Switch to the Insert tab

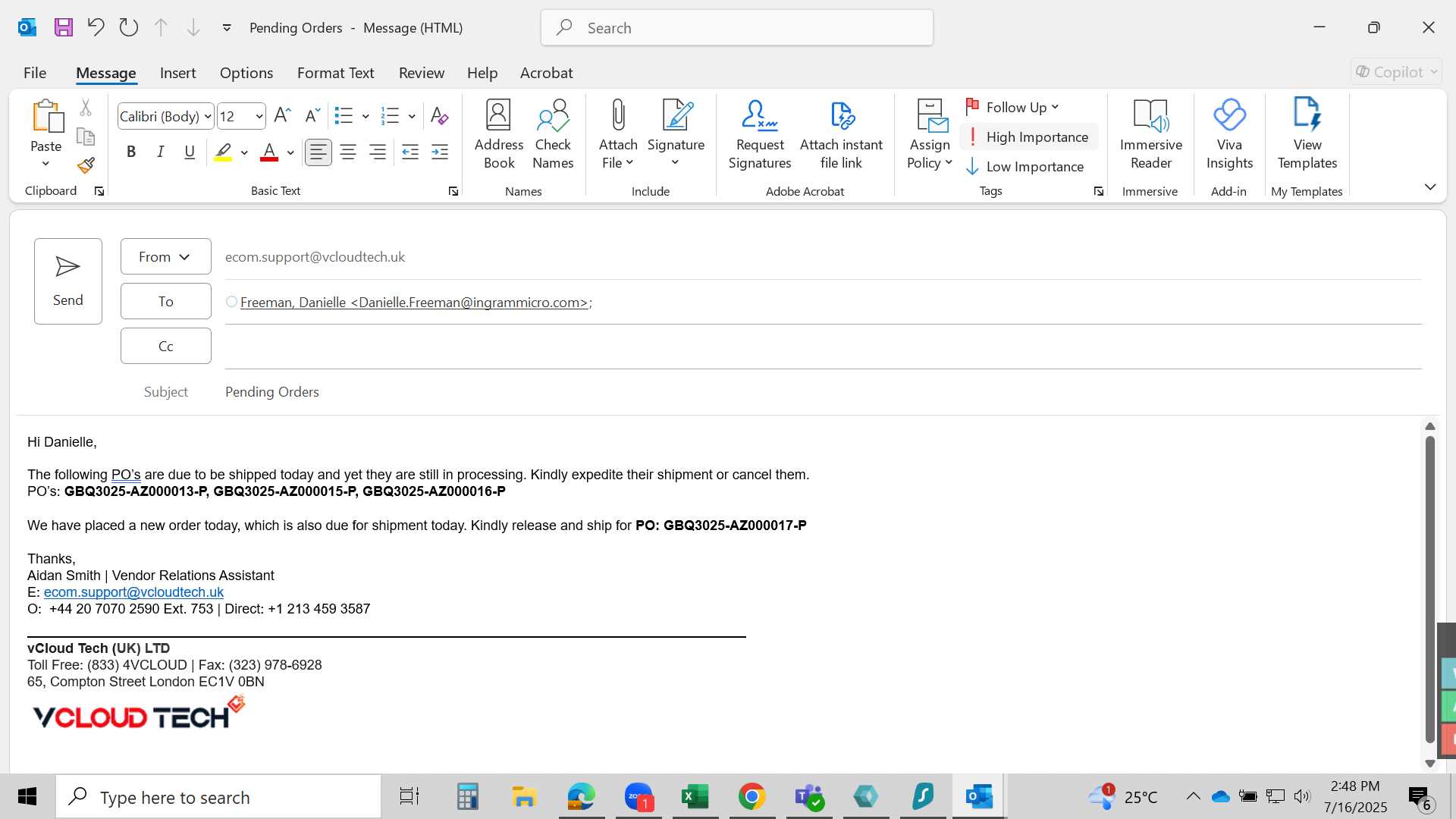pos(178,73)
